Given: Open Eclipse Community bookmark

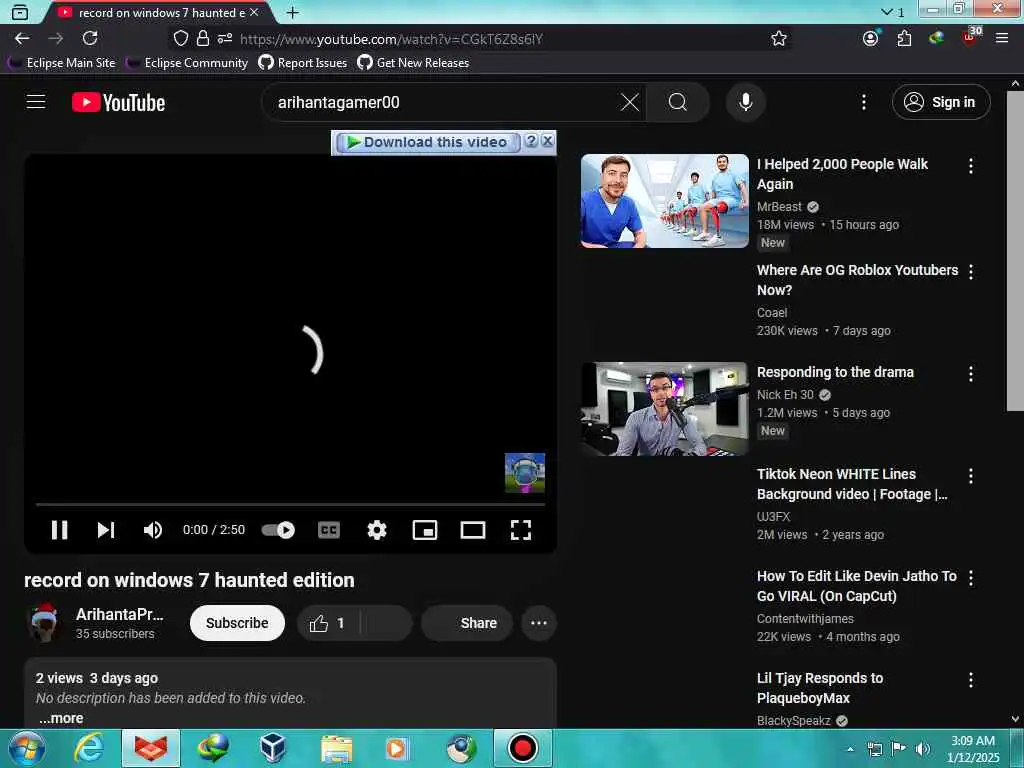Looking at the screenshot, I should click(x=187, y=63).
